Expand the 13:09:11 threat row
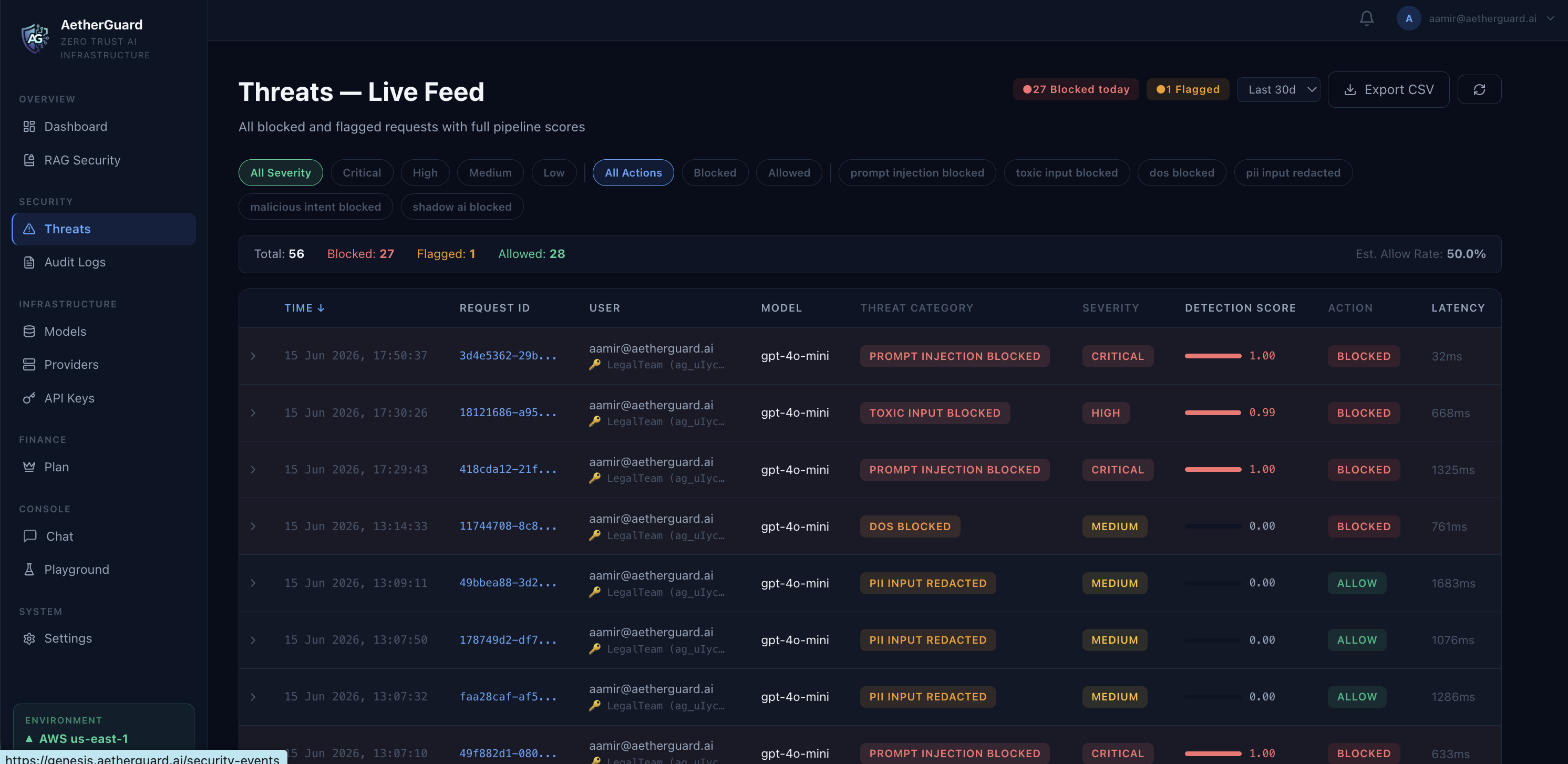 [253, 583]
